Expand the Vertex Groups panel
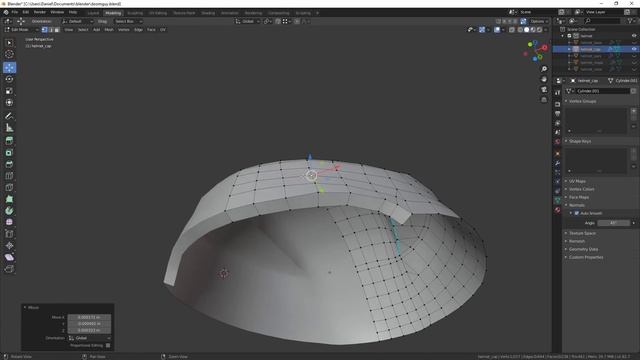The image size is (640, 360). click(582, 101)
